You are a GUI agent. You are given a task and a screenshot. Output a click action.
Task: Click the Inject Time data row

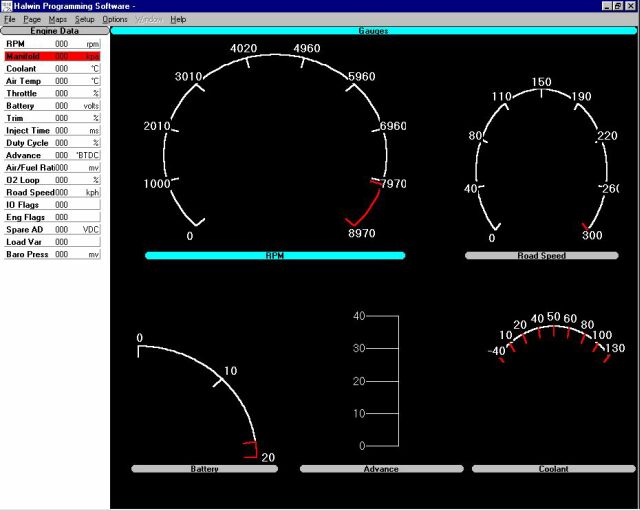(53, 130)
